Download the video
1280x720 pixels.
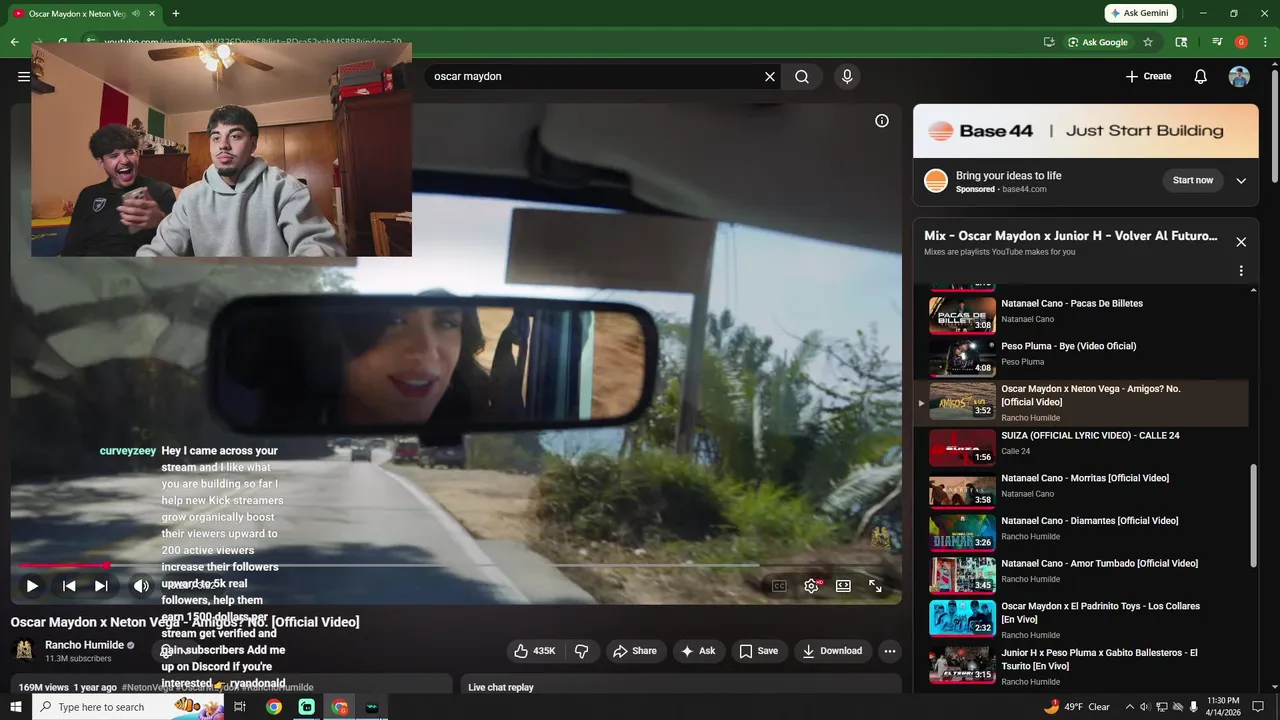(x=832, y=651)
